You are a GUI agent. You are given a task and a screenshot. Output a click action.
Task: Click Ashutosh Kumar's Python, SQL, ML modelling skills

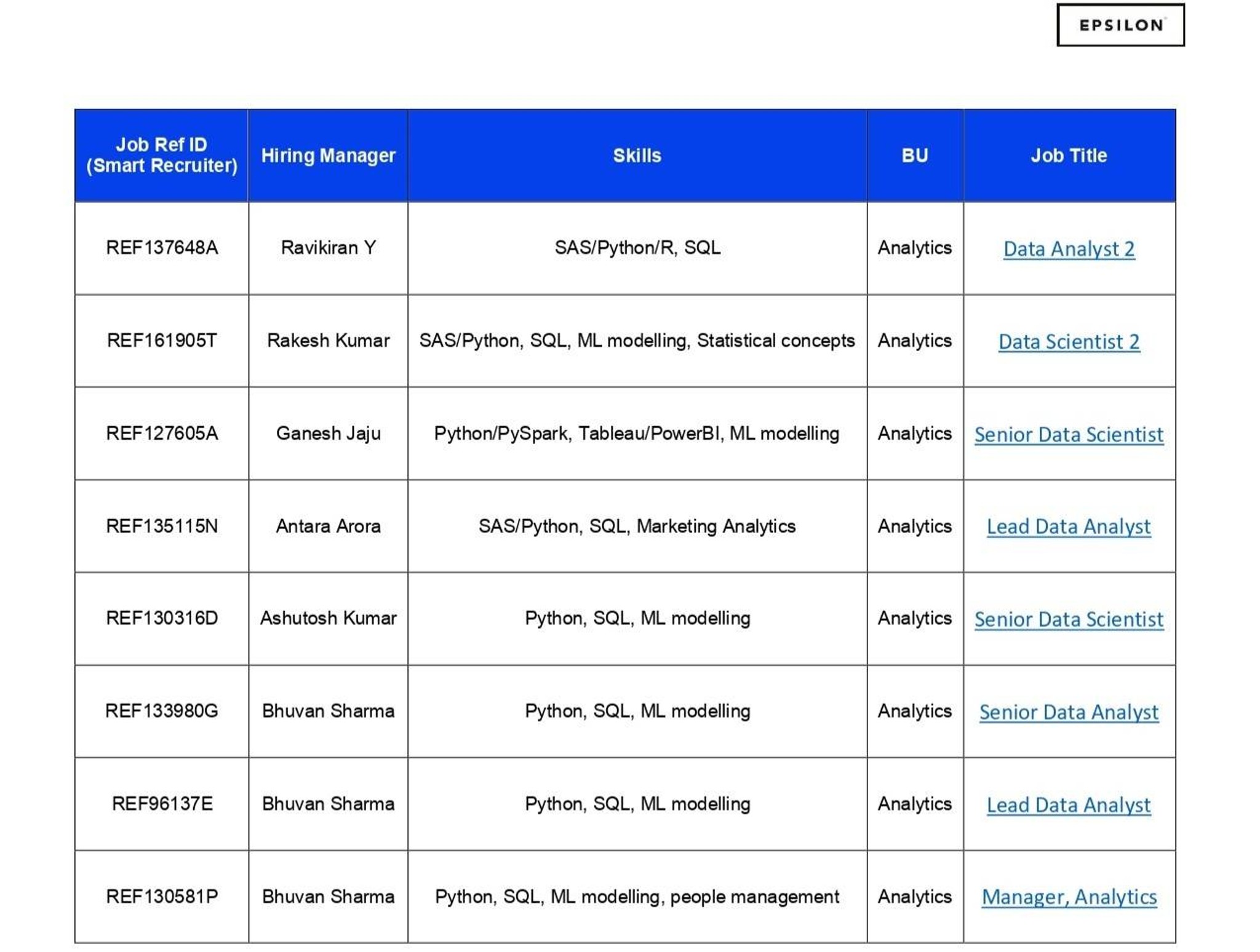point(637,617)
